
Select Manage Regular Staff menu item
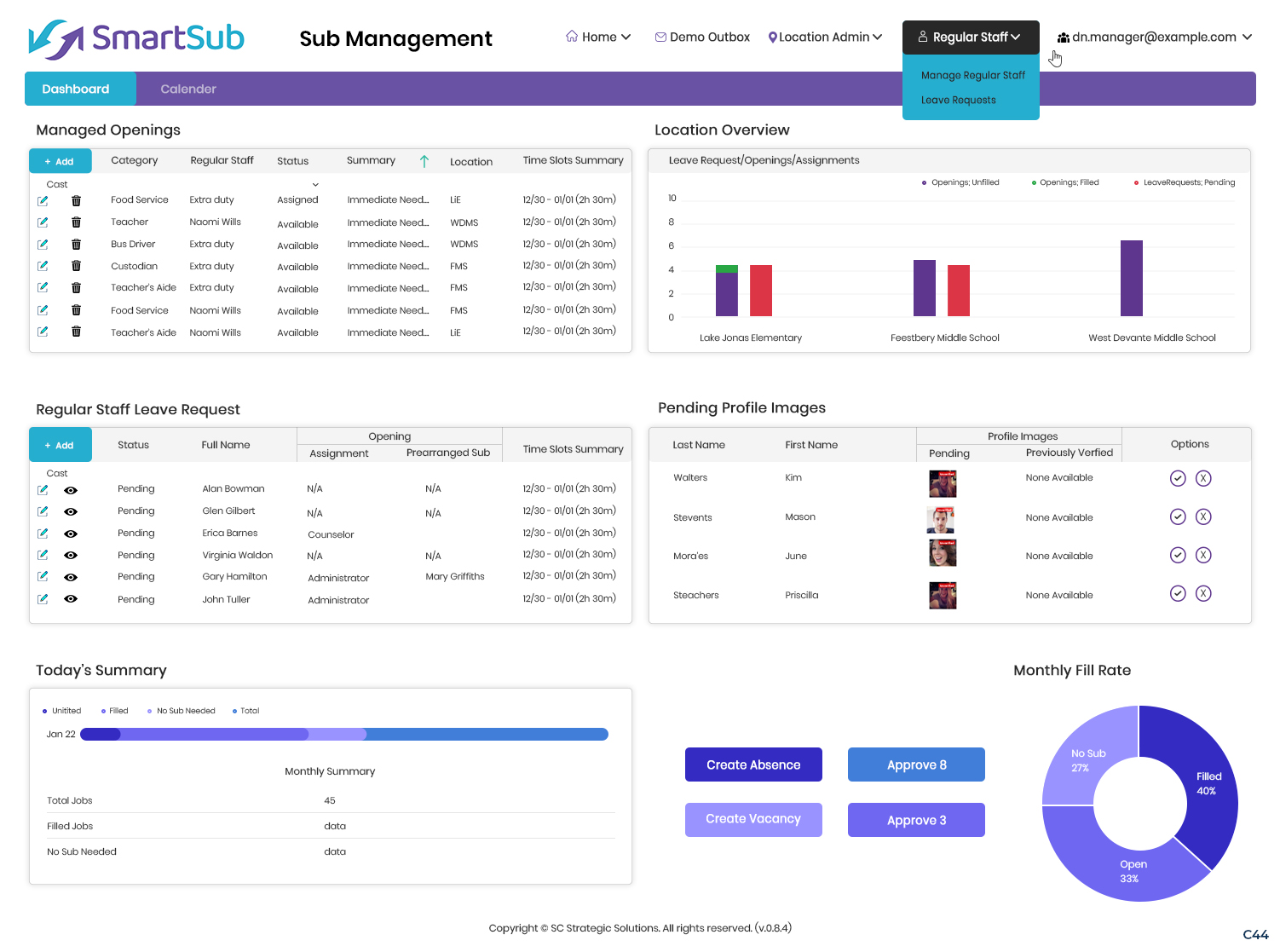[x=973, y=75]
